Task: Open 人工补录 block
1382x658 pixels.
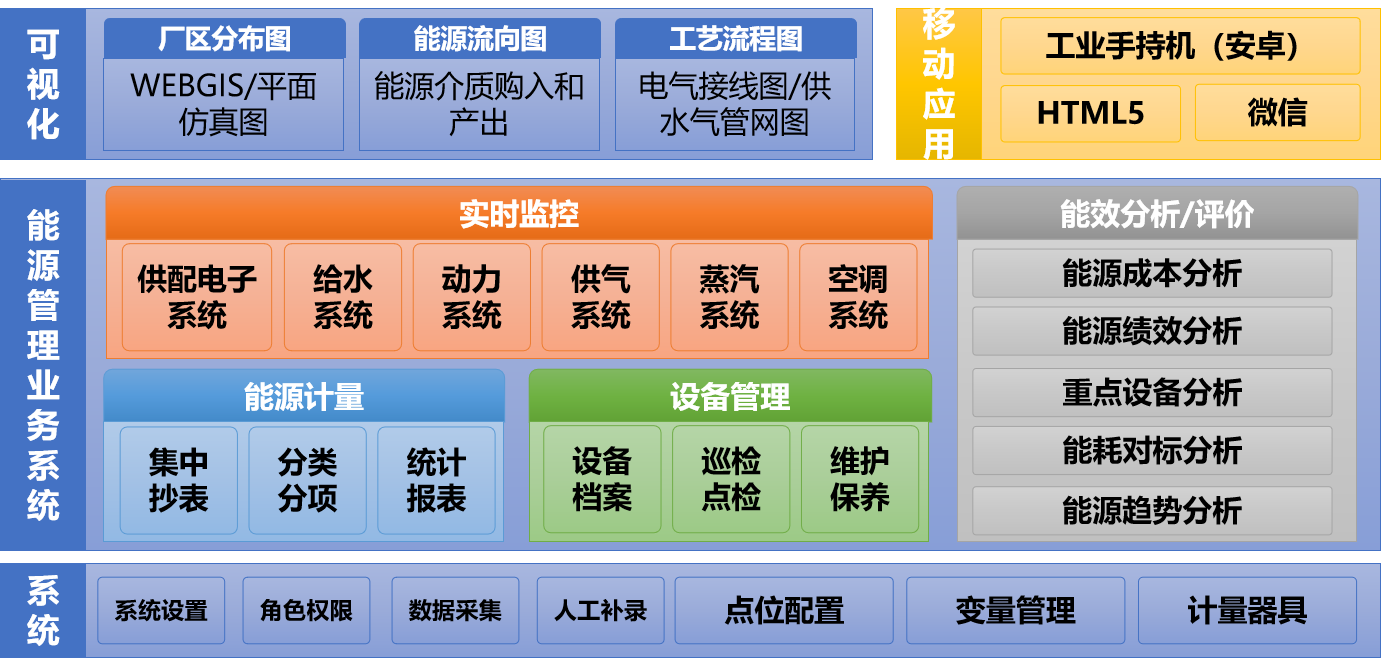Action: pyautogui.click(x=601, y=610)
